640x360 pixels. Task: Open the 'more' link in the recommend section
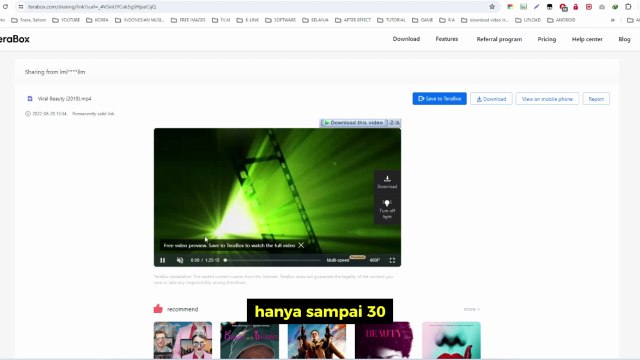pos(471,309)
